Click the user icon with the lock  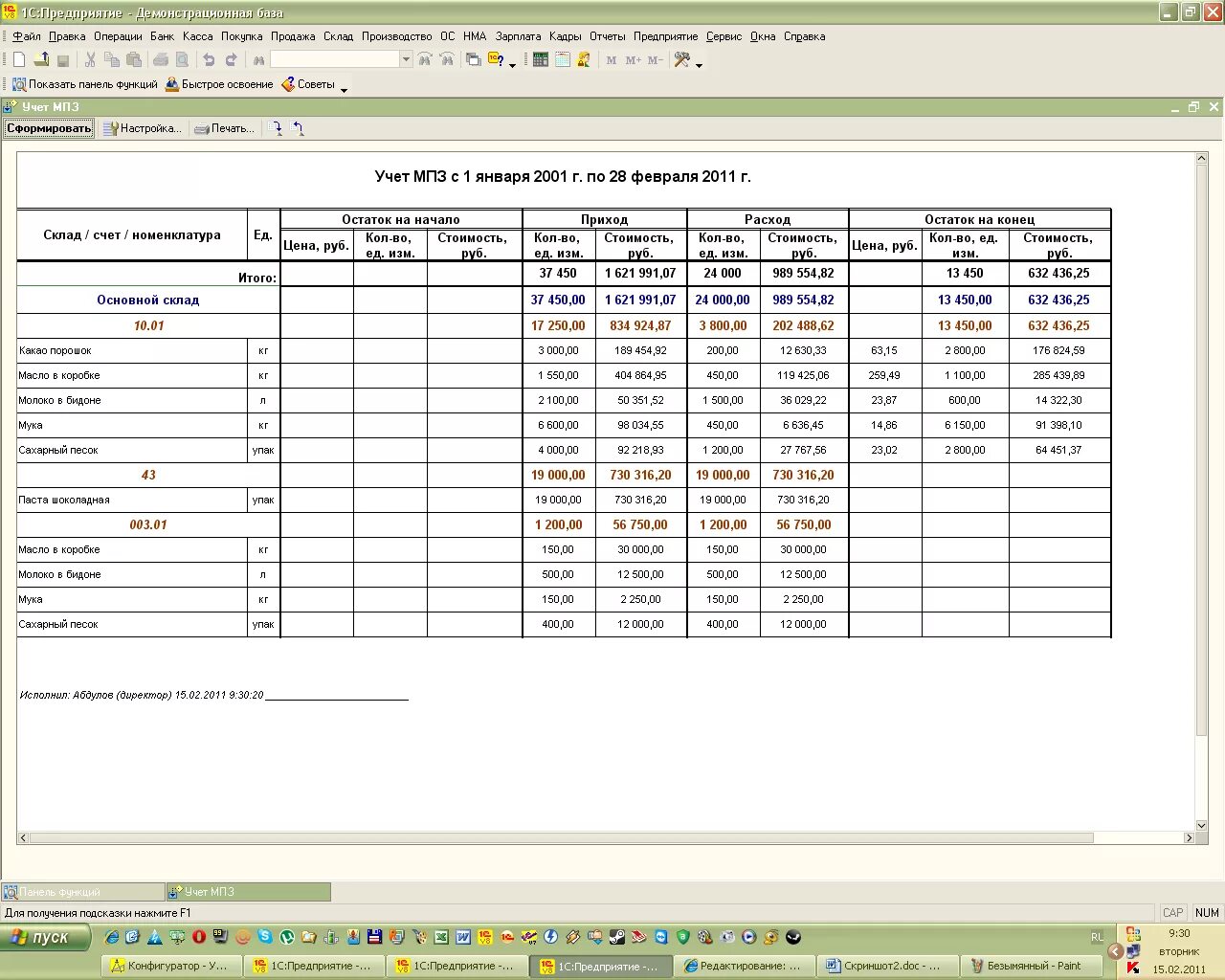[x=584, y=59]
